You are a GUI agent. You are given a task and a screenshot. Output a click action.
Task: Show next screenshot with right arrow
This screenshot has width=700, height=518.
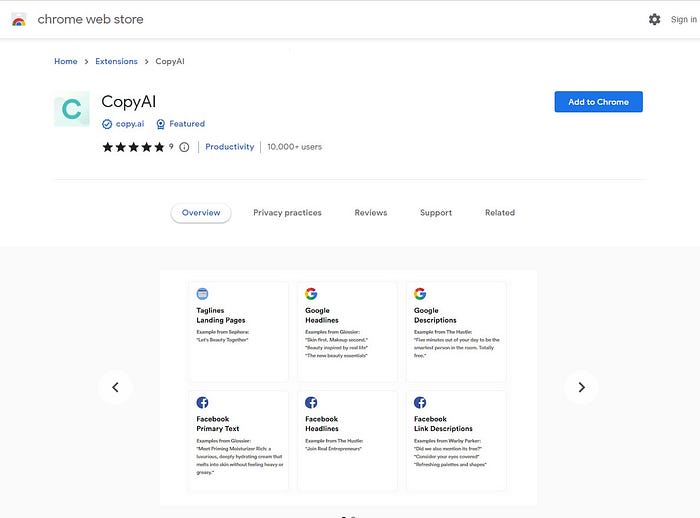pos(581,387)
